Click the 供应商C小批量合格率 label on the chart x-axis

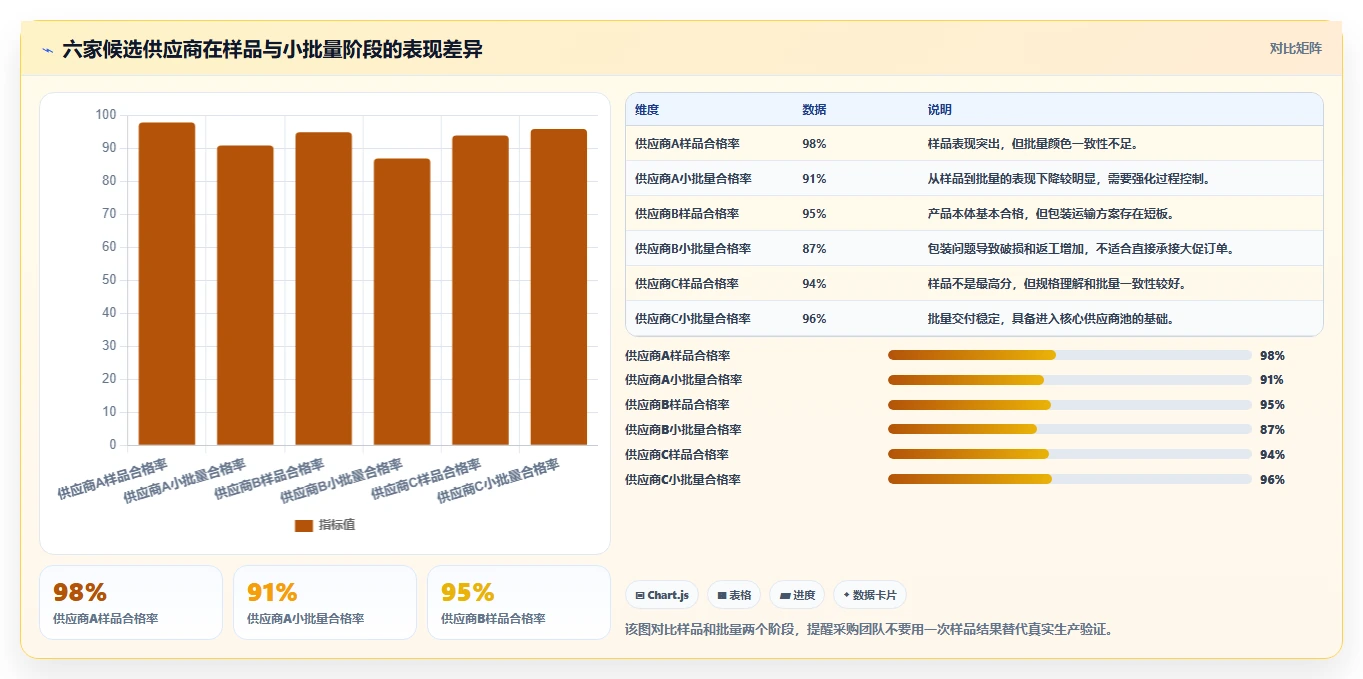(497, 480)
